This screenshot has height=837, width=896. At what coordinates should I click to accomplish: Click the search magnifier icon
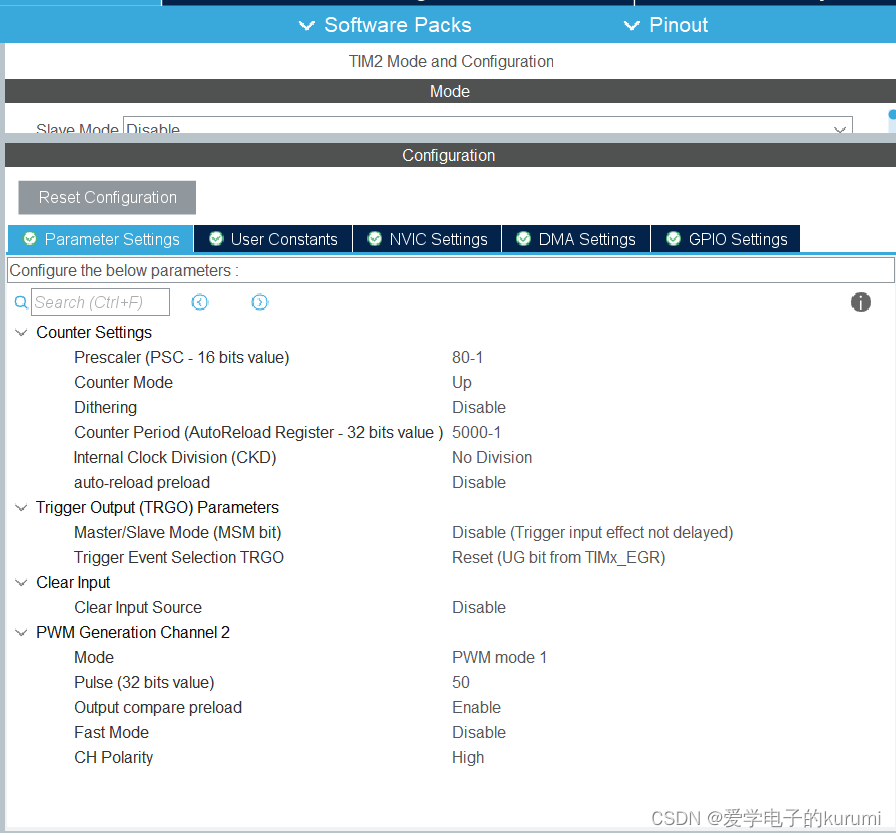[21, 302]
